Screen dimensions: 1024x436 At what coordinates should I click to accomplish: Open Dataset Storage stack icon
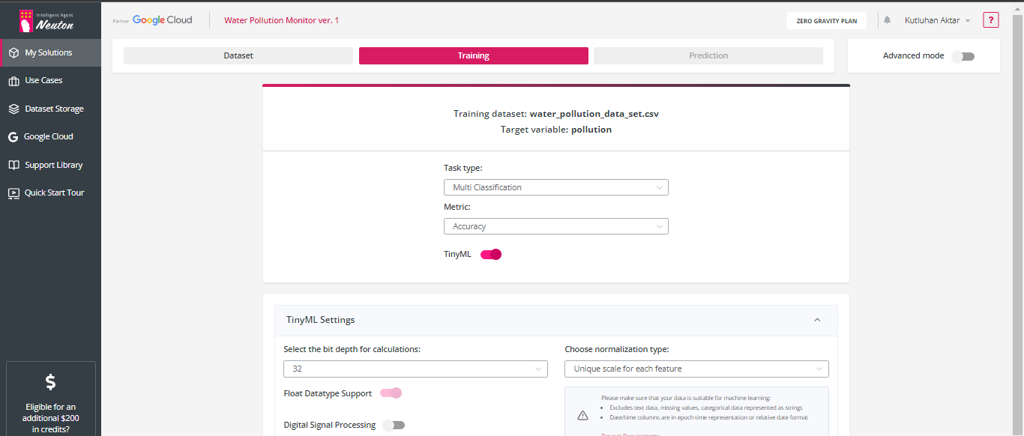pos(13,109)
